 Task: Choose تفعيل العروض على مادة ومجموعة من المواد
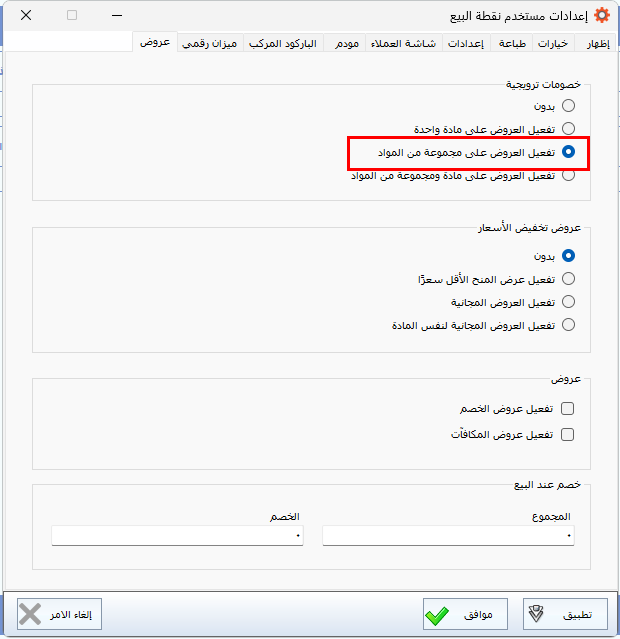pos(568,175)
